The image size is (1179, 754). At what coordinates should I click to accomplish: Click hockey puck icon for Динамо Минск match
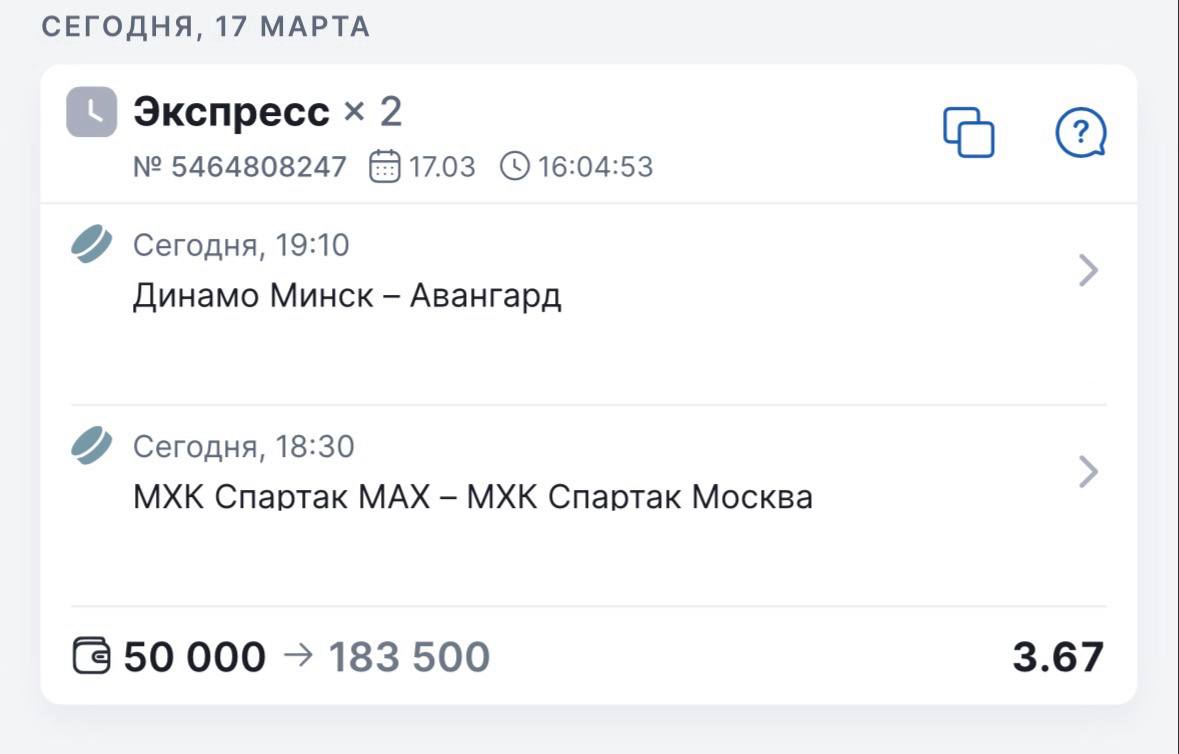click(92, 245)
